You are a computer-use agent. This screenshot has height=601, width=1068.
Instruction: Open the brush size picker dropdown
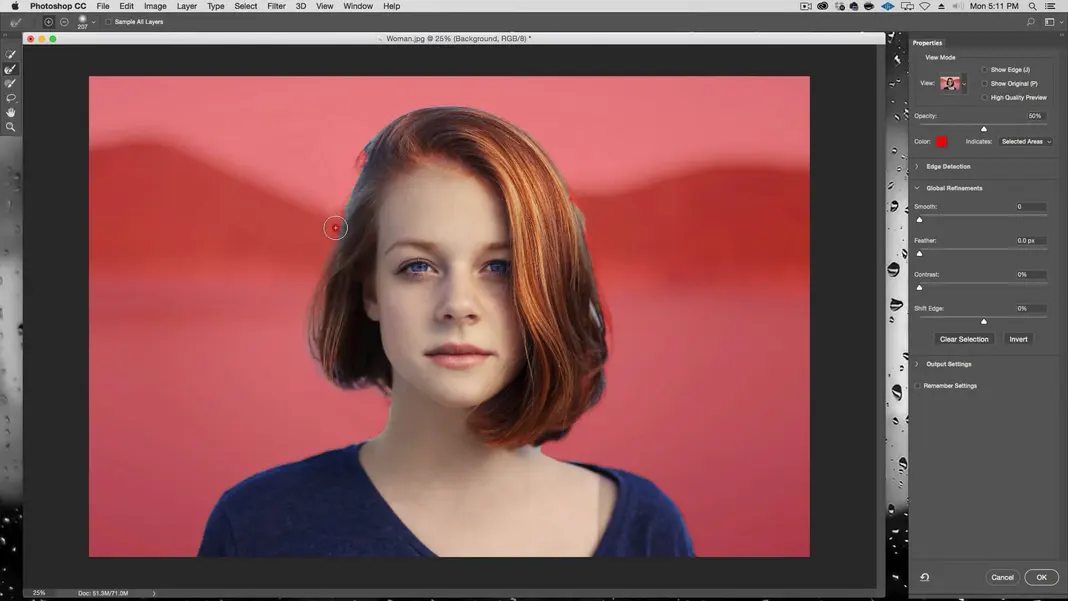point(93,22)
